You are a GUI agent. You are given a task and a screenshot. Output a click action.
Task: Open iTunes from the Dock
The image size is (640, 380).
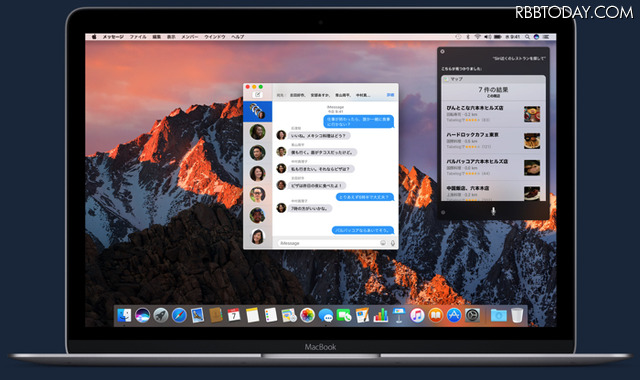pos(417,315)
